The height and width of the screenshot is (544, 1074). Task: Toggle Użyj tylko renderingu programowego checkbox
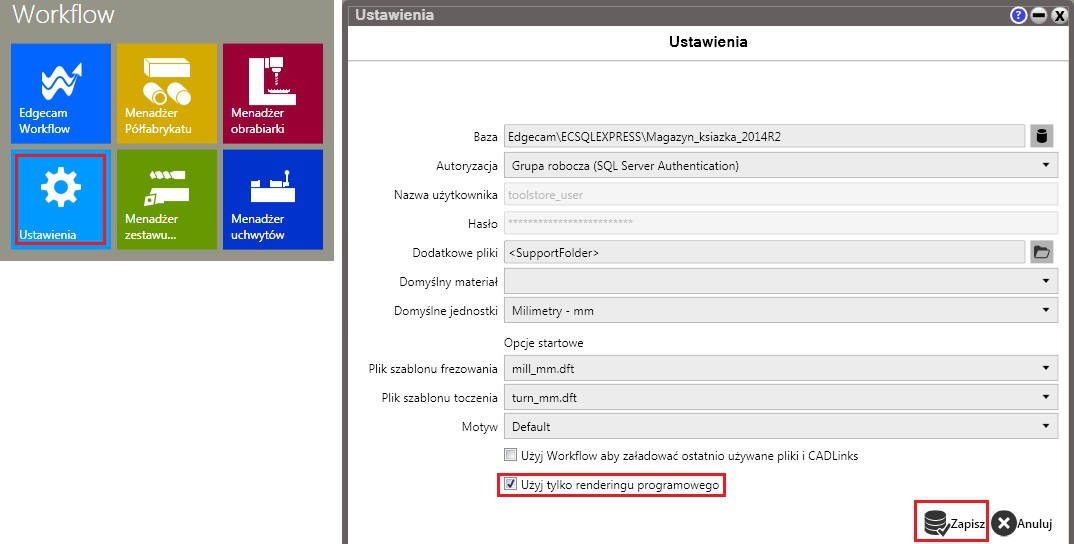pyautogui.click(x=510, y=484)
